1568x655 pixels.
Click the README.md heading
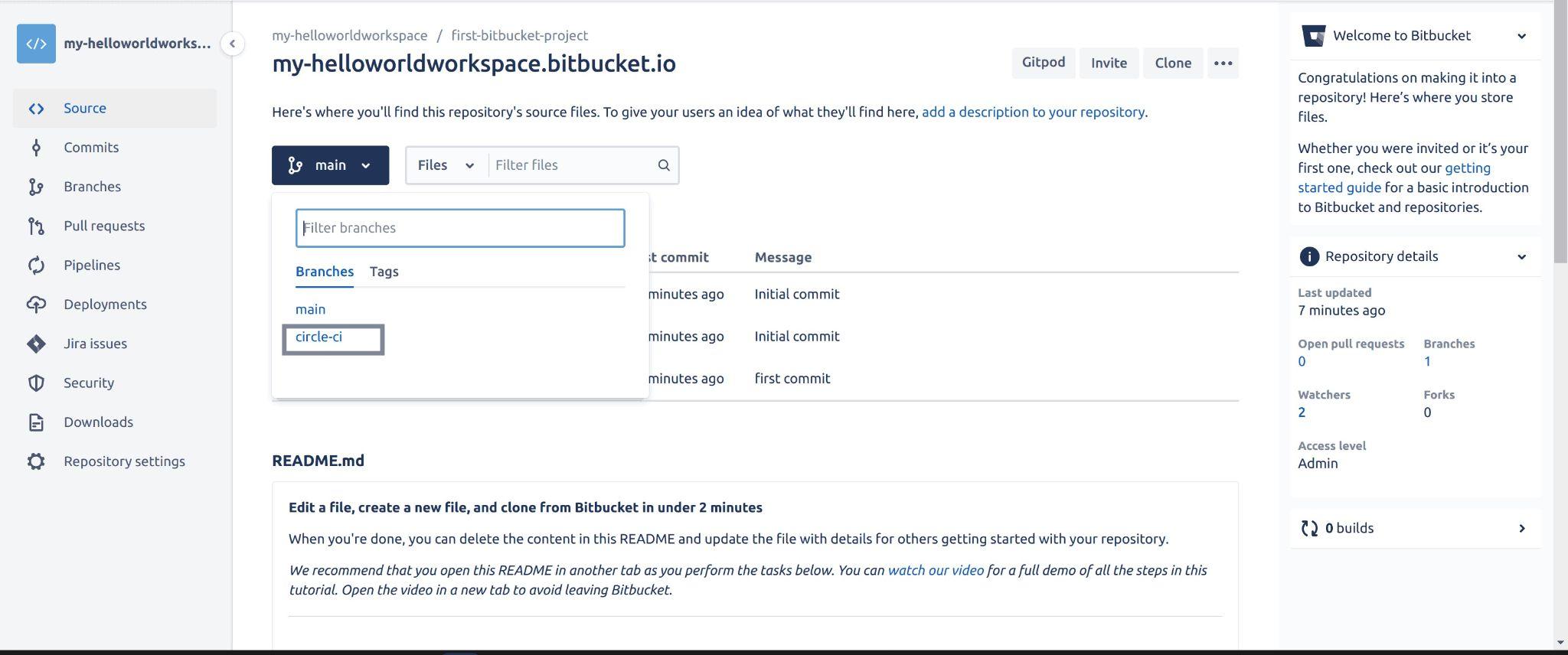click(318, 461)
